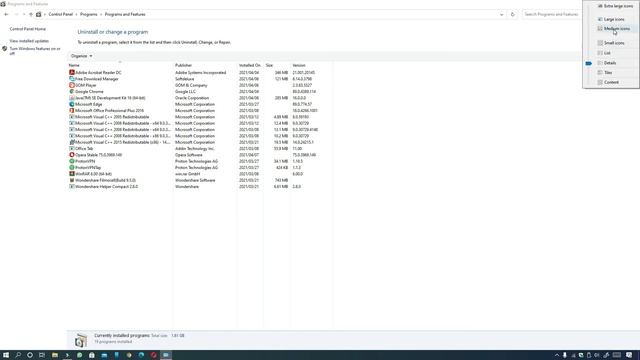Click the view size slider handle

pos(589,63)
